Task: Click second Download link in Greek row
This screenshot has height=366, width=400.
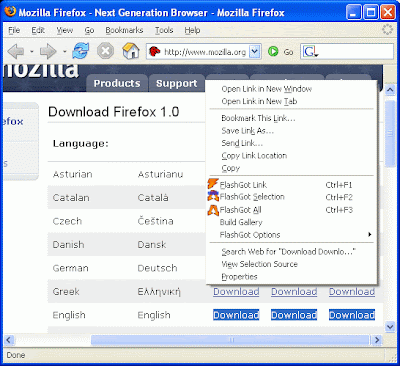Action: pos(294,292)
